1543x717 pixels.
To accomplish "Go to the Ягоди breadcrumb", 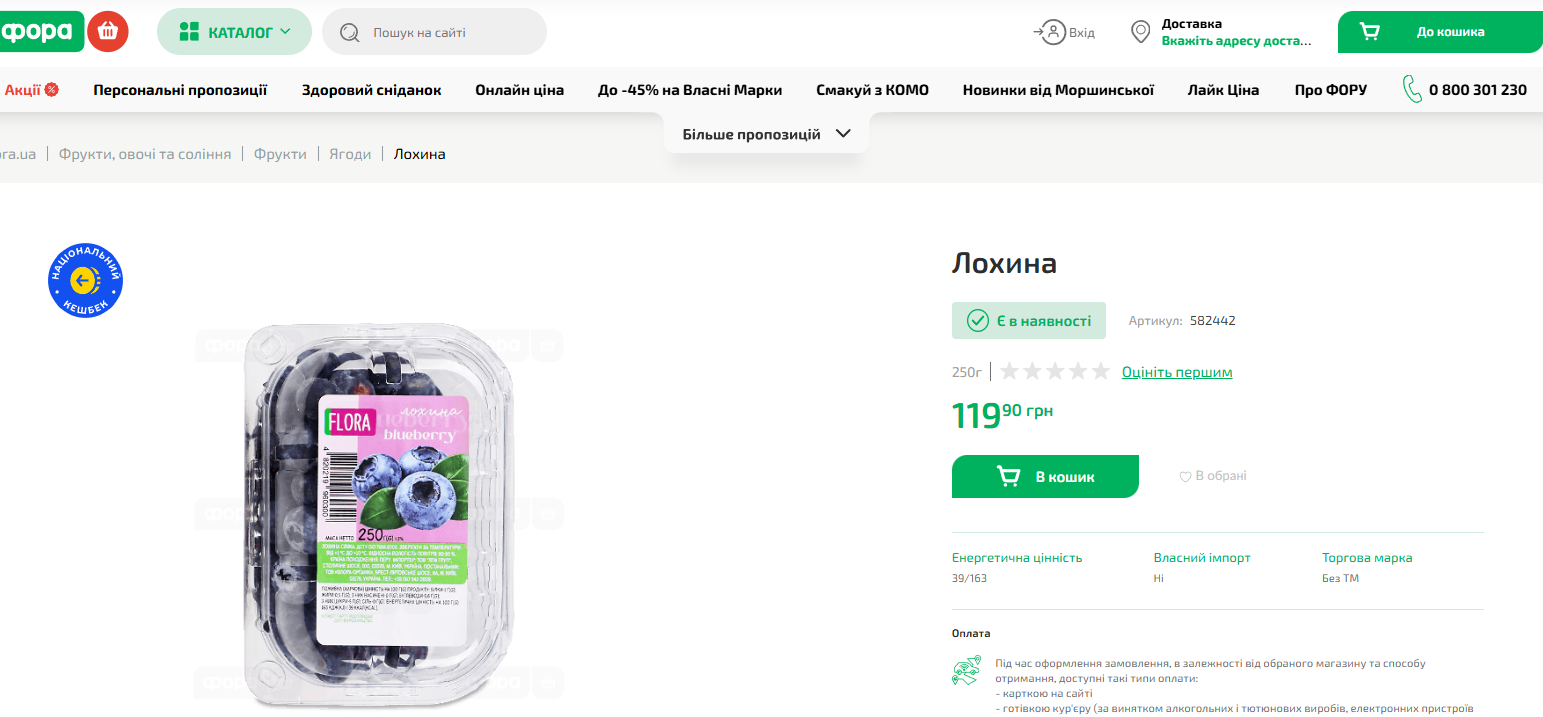I will point(350,154).
